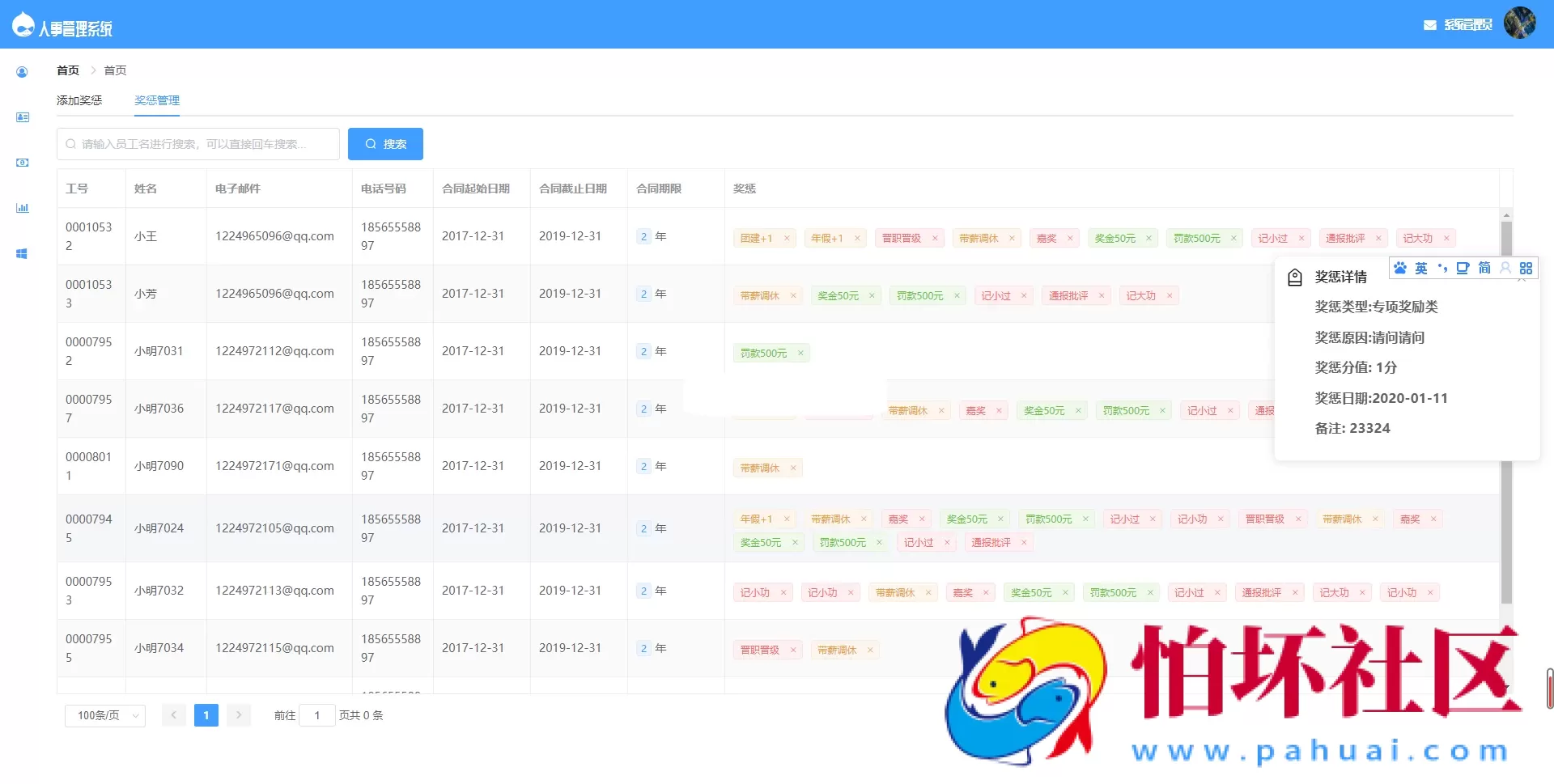The width and height of the screenshot is (1554, 784).
Task: Click the Baidu paw icon in floating toolbar
Action: 1400,268
